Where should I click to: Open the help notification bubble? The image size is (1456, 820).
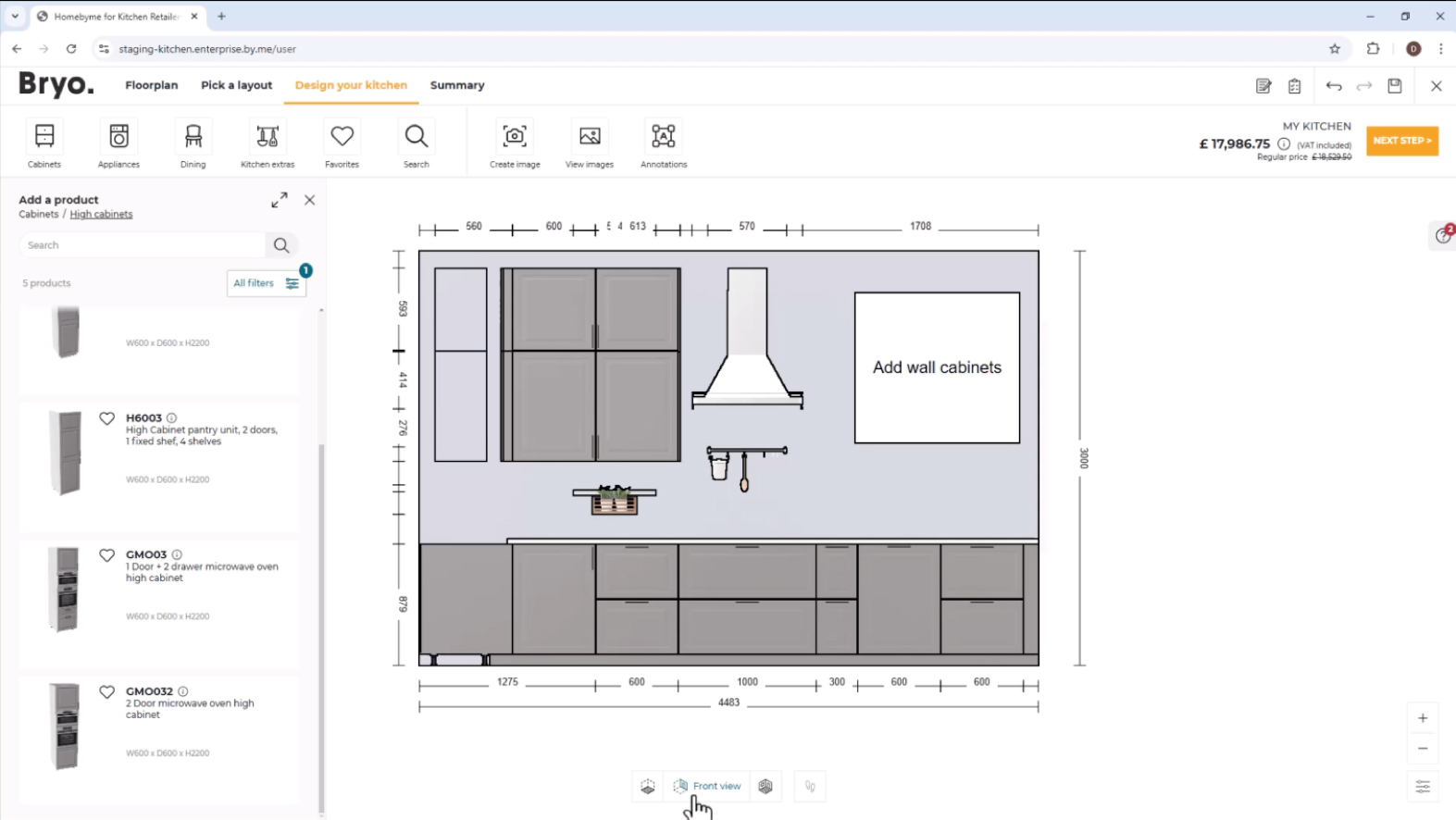[x=1444, y=235]
